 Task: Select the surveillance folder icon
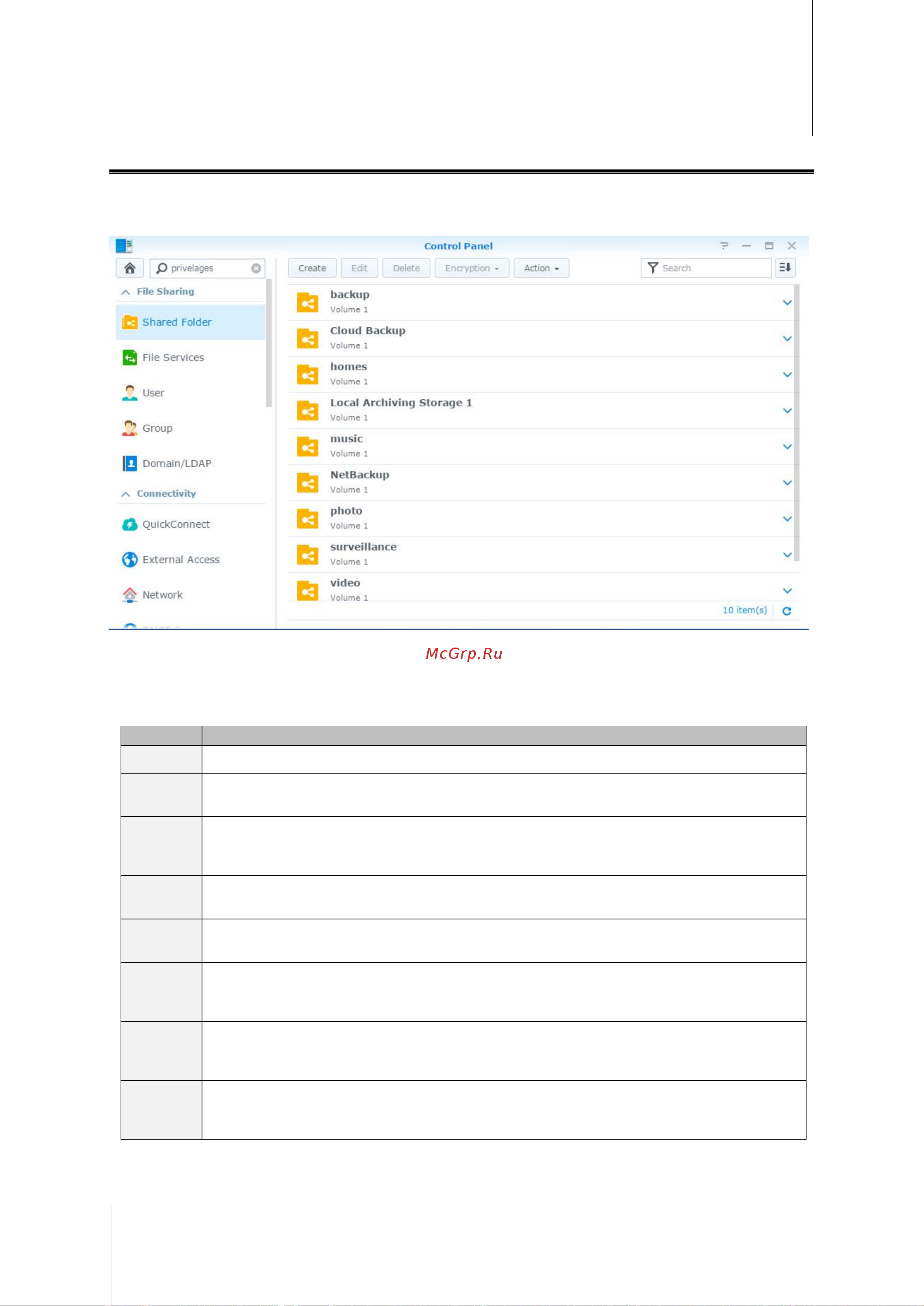(x=308, y=555)
